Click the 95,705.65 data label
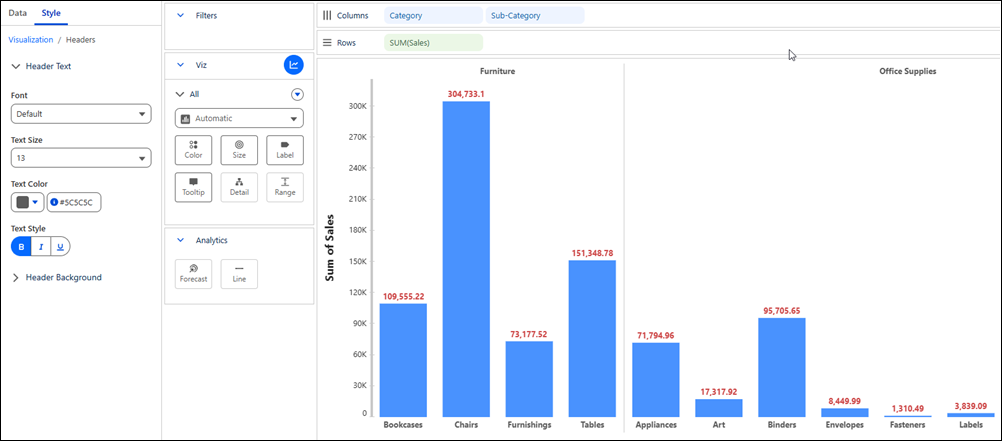The height and width of the screenshot is (441, 1002). [x=782, y=311]
